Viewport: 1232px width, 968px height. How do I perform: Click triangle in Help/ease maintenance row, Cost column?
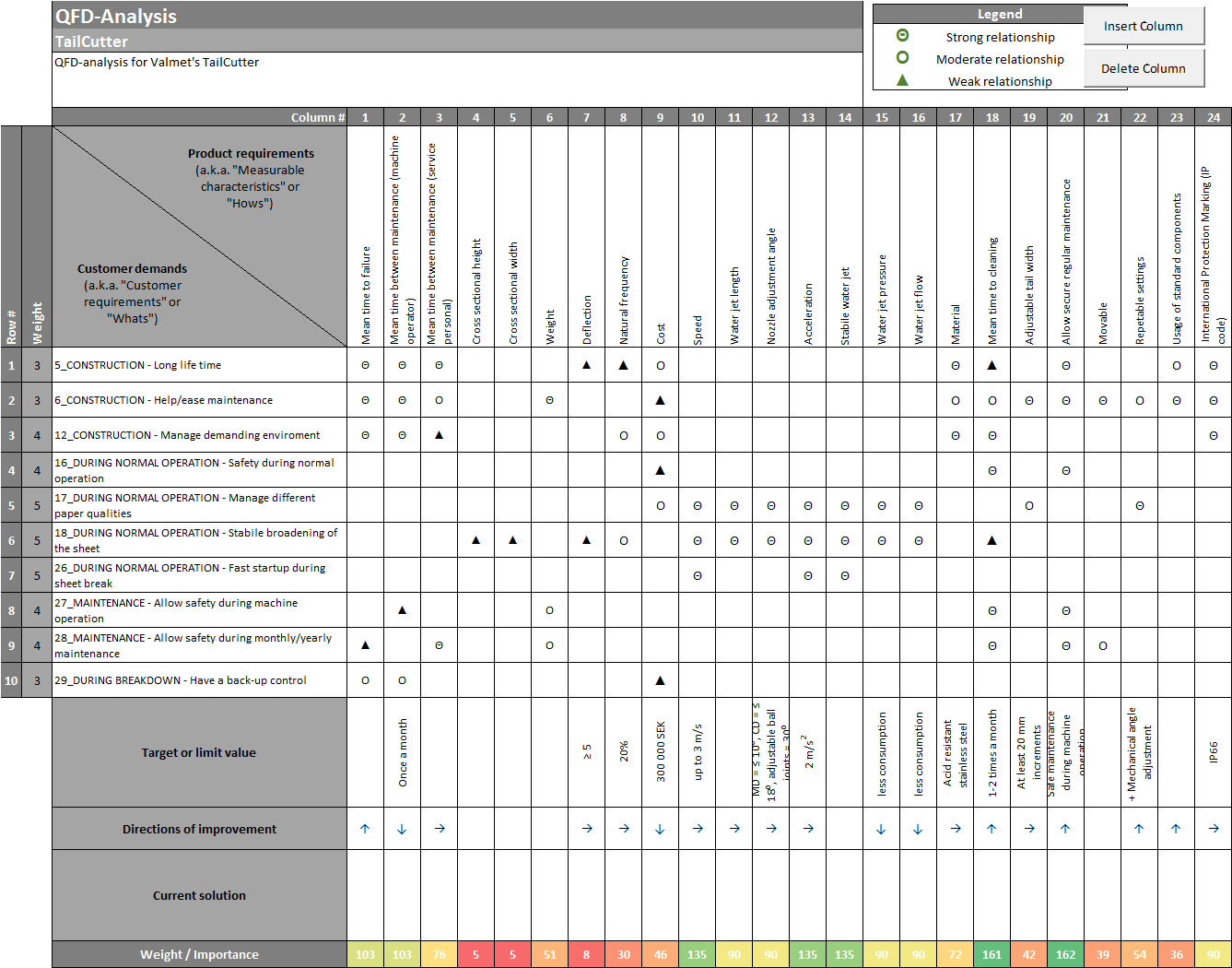660,400
